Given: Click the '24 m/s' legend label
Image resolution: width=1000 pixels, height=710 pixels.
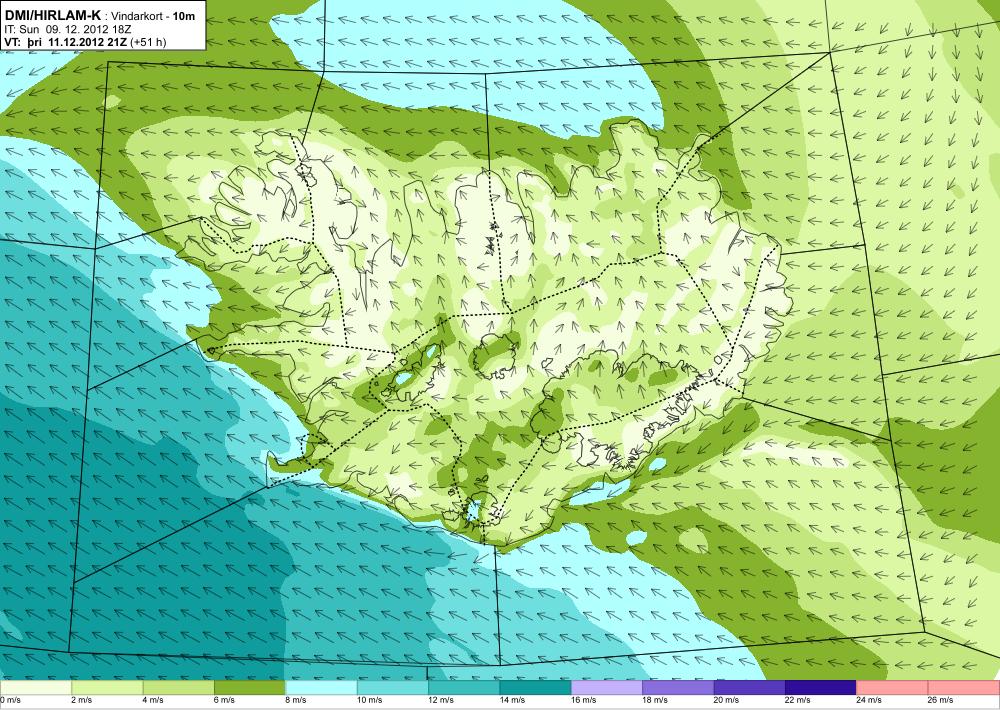Looking at the screenshot, I should coord(869,700).
